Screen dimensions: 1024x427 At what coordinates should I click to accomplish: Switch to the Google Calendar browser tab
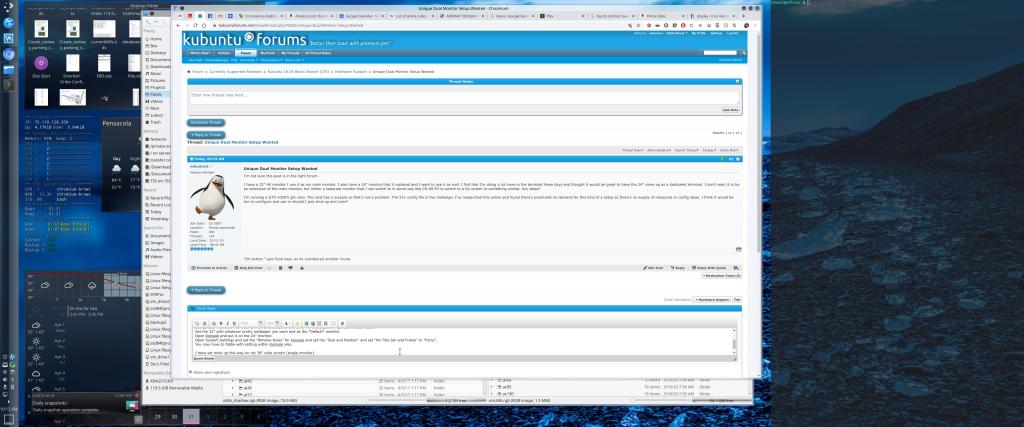(x=362, y=16)
